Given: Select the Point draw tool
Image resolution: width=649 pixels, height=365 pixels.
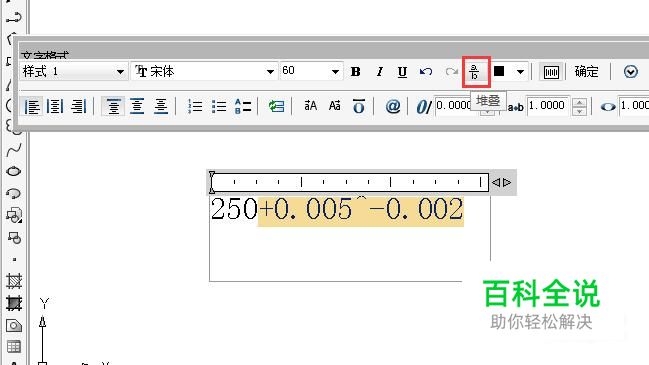Looking at the screenshot, I should pyautogui.click(x=14, y=259).
